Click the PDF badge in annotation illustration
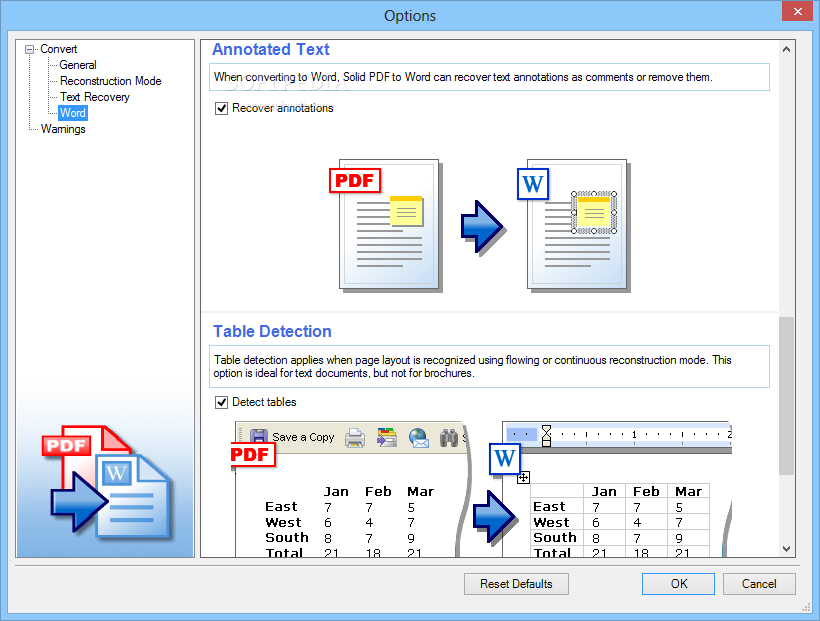Viewport: 820px width, 621px height. [355, 180]
